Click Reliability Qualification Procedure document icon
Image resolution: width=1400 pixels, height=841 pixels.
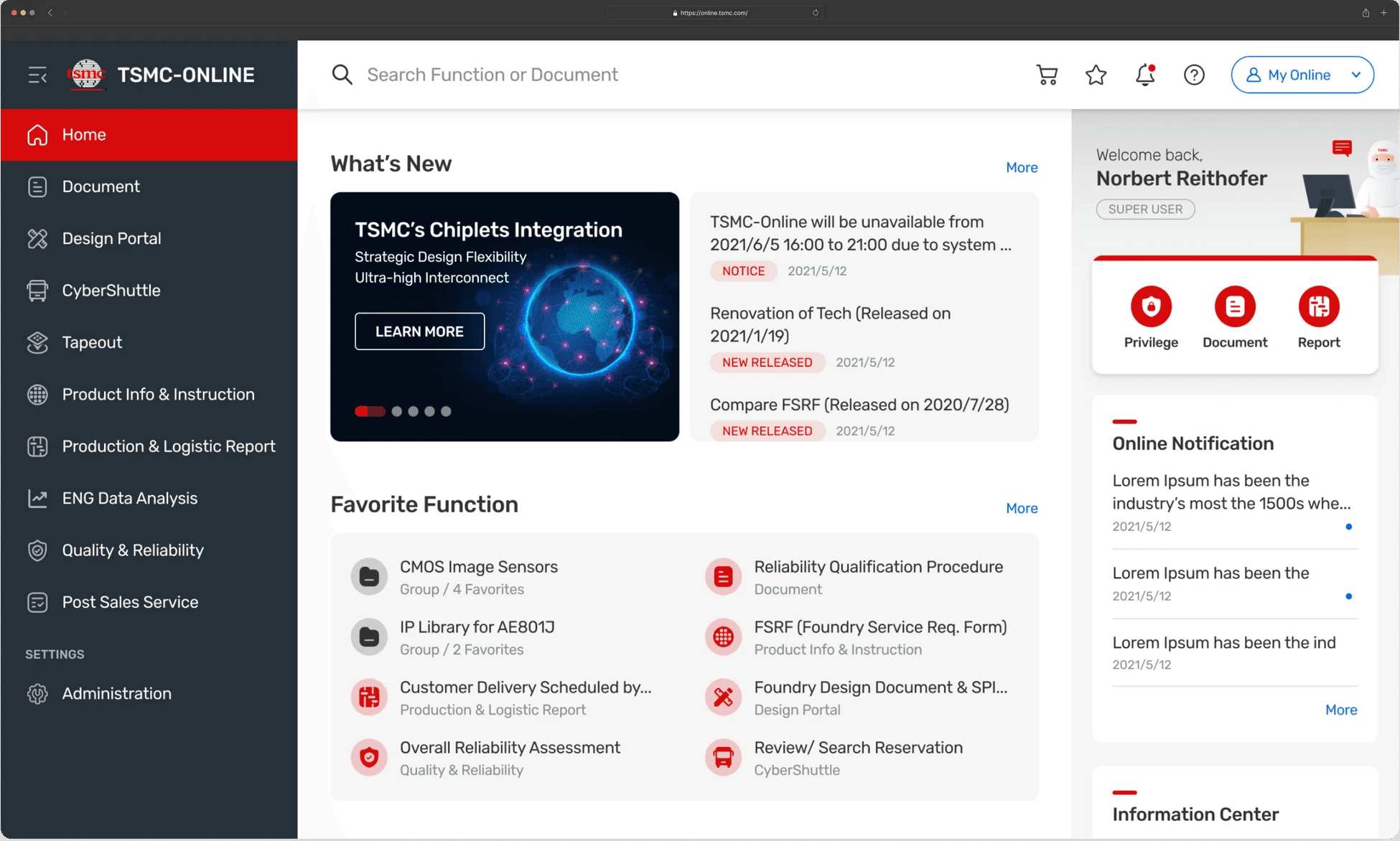[723, 576]
